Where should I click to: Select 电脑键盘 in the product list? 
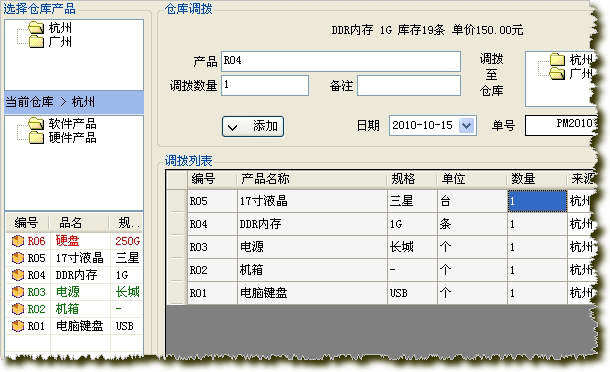pos(80,326)
